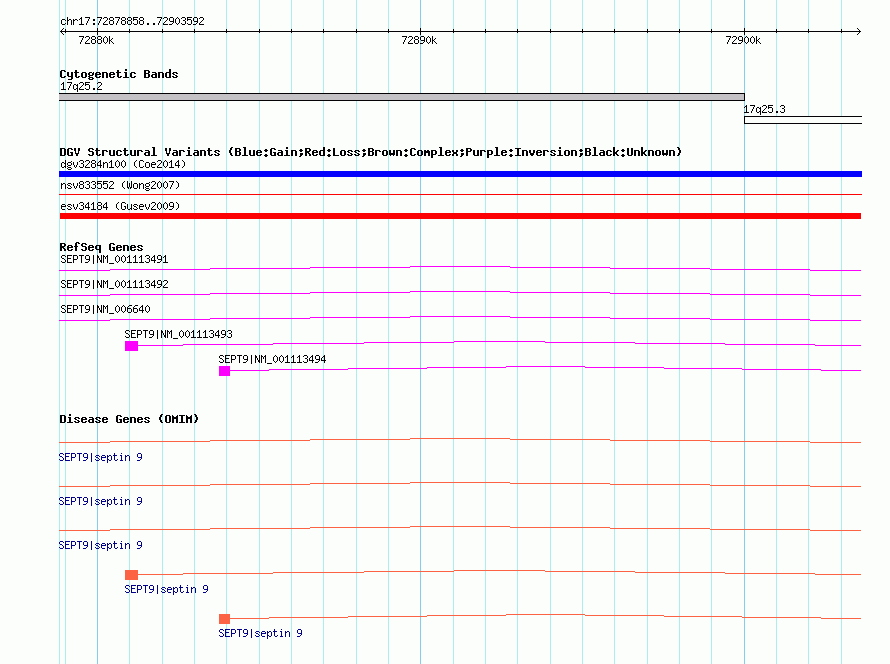
Task: Click the Disease Genes (OMIM) track title
Action: point(129,419)
